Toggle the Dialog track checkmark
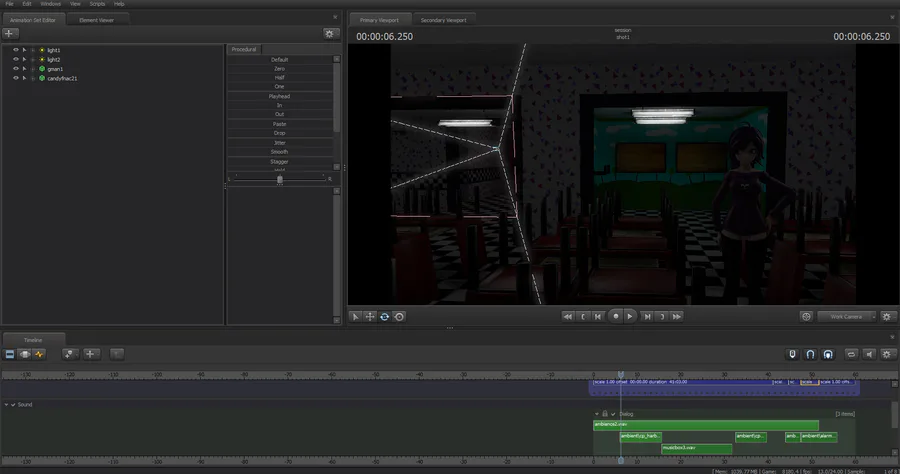The width and height of the screenshot is (900, 474). (x=613, y=414)
